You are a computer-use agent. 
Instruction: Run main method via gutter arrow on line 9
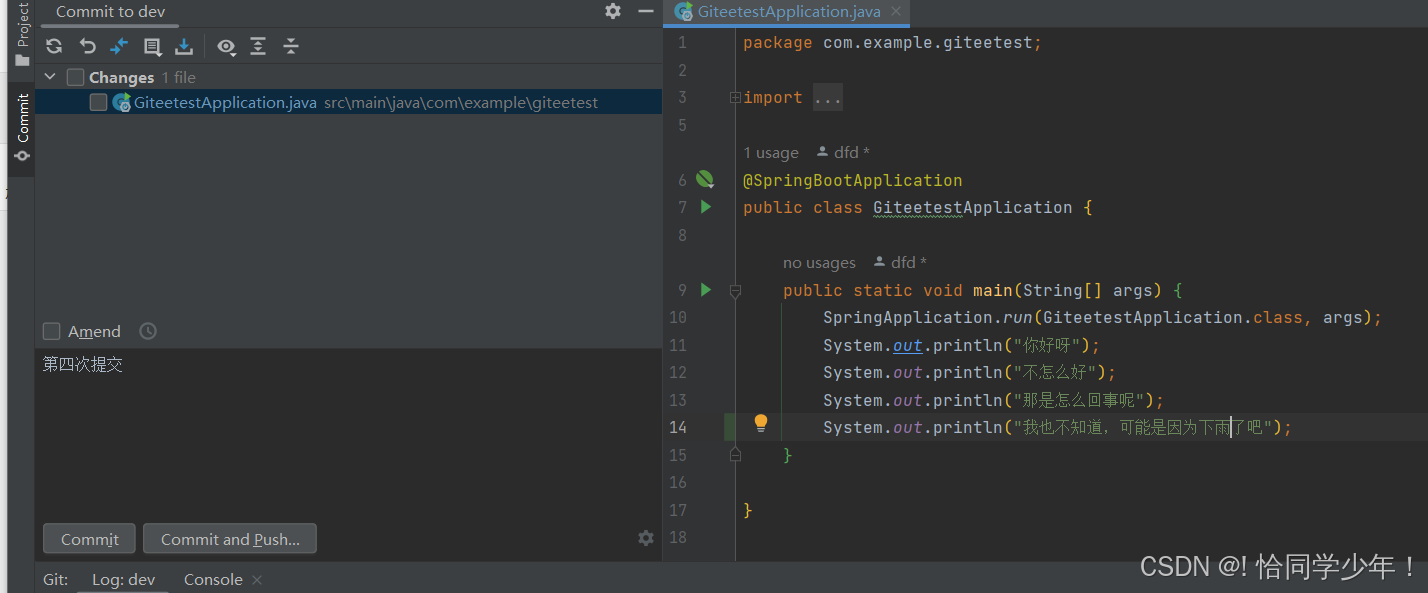pyautogui.click(x=705, y=290)
